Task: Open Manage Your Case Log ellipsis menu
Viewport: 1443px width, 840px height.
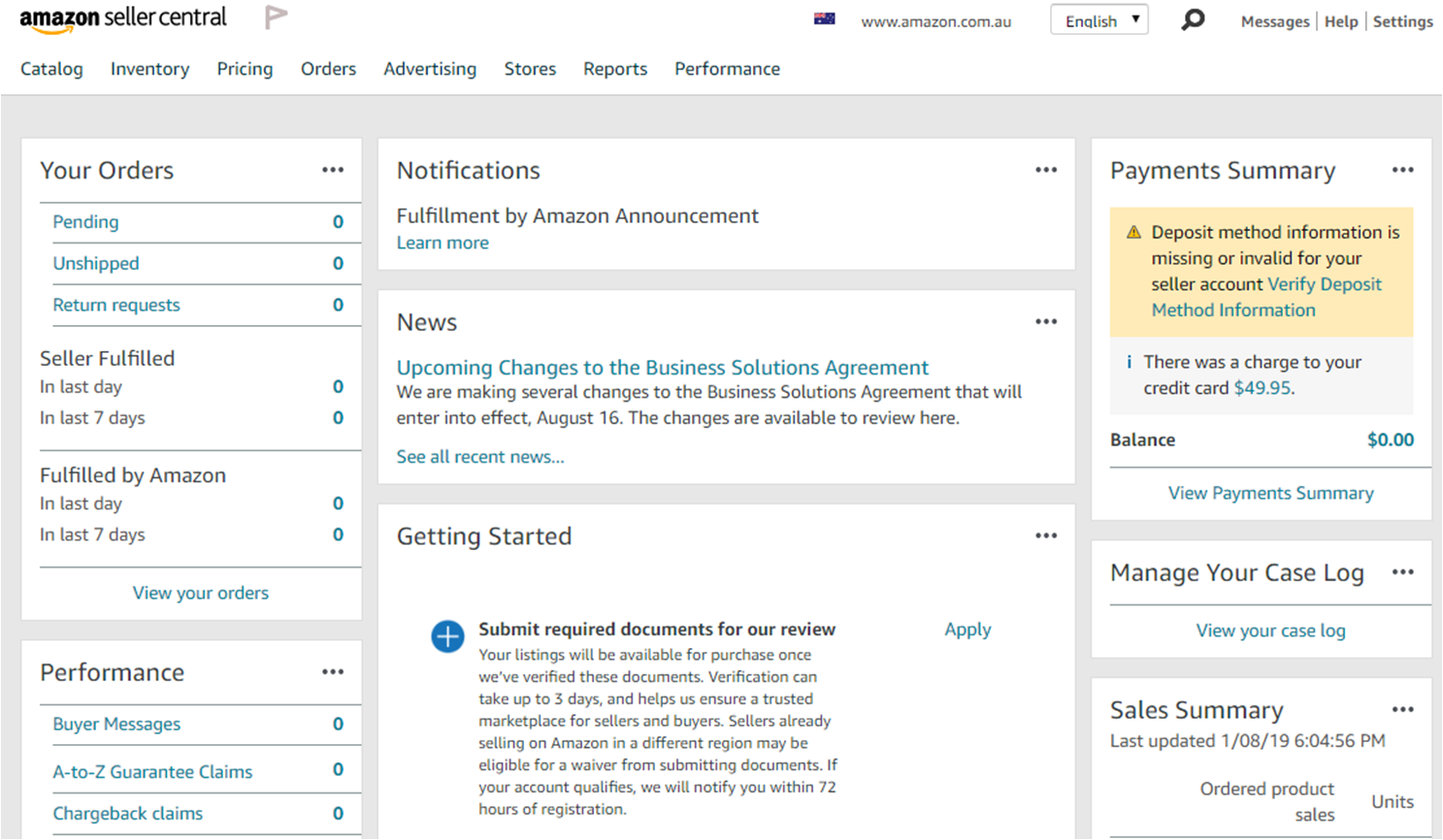Action: [x=1402, y=572]
